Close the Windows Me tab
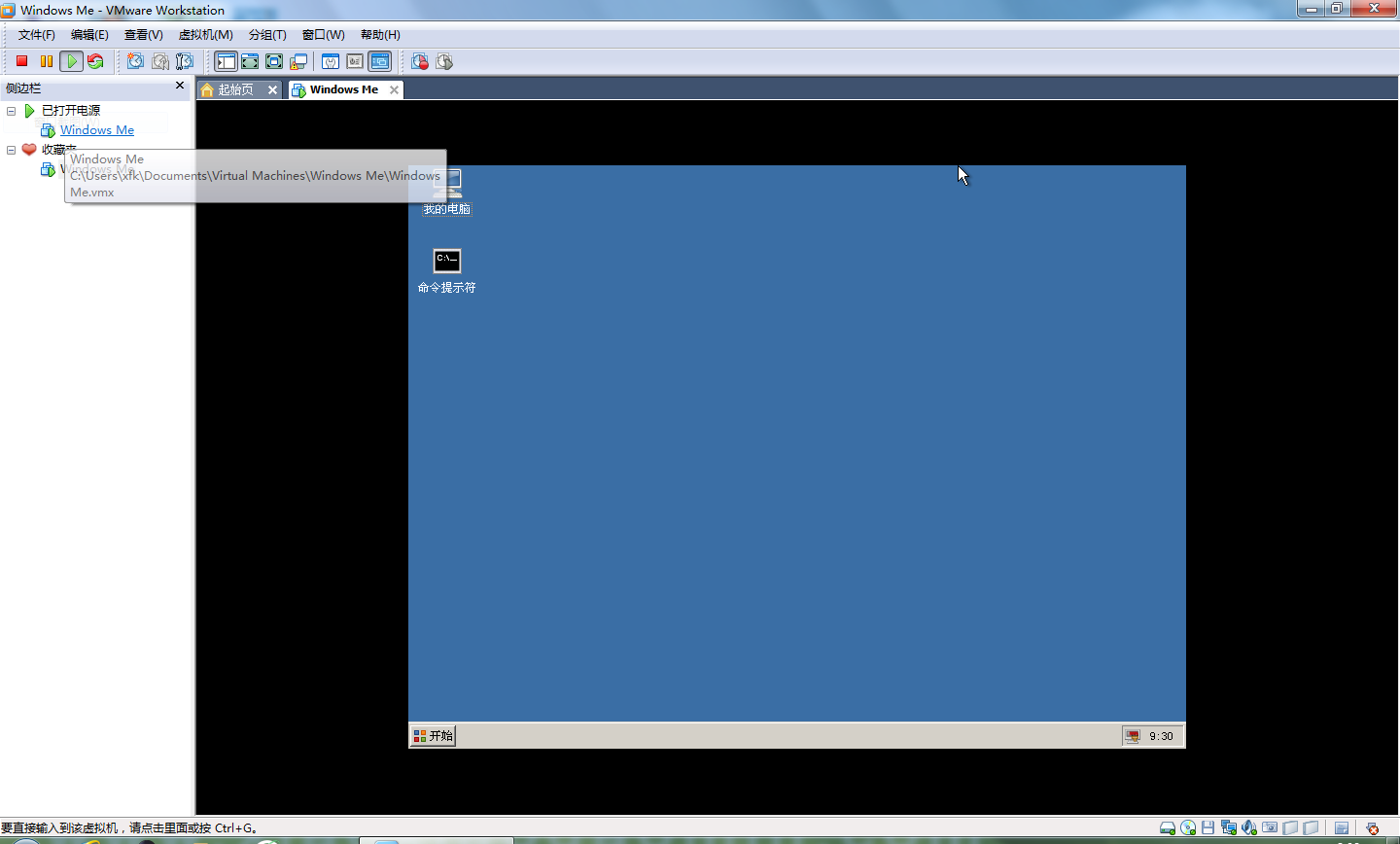The image size is (1400, 844). pos(394,89)
